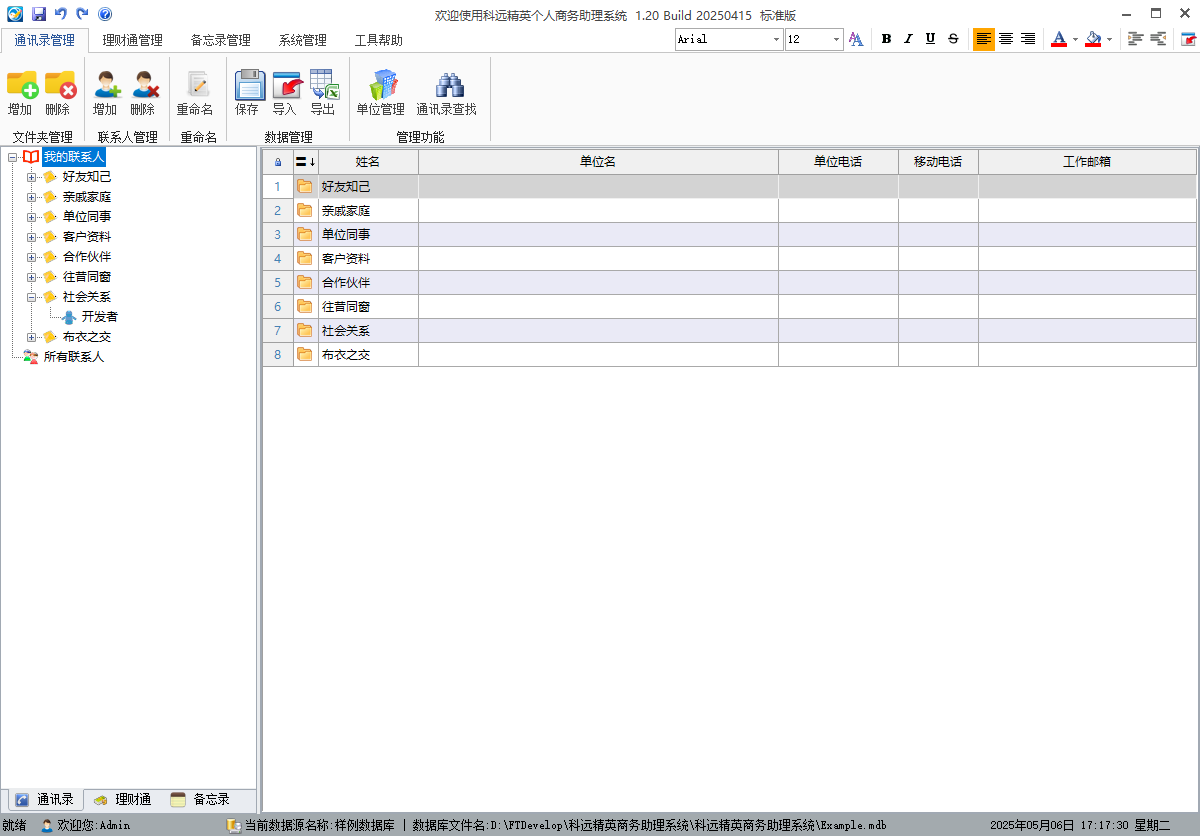The width and height of the screenshot is (1200, 836).
Task: Click the font color letter A button
Action: (x=1058, y=39)
